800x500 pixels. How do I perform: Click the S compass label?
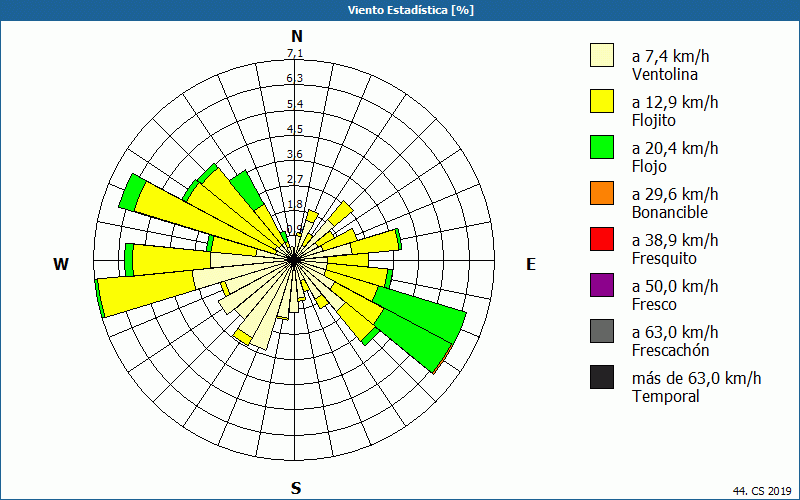coord(296,488)
